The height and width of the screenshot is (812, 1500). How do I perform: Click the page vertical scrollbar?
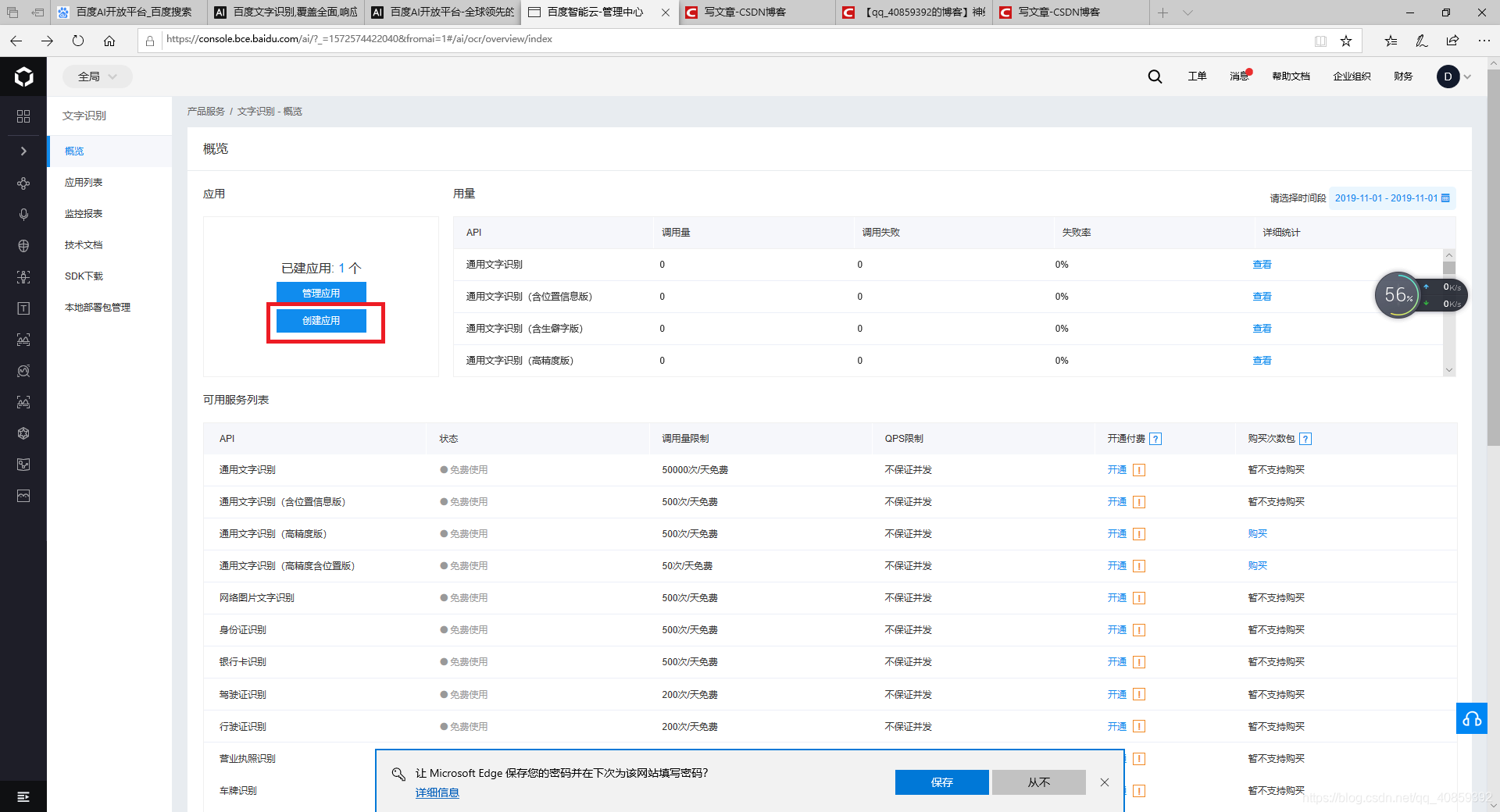pos(1493,258)
